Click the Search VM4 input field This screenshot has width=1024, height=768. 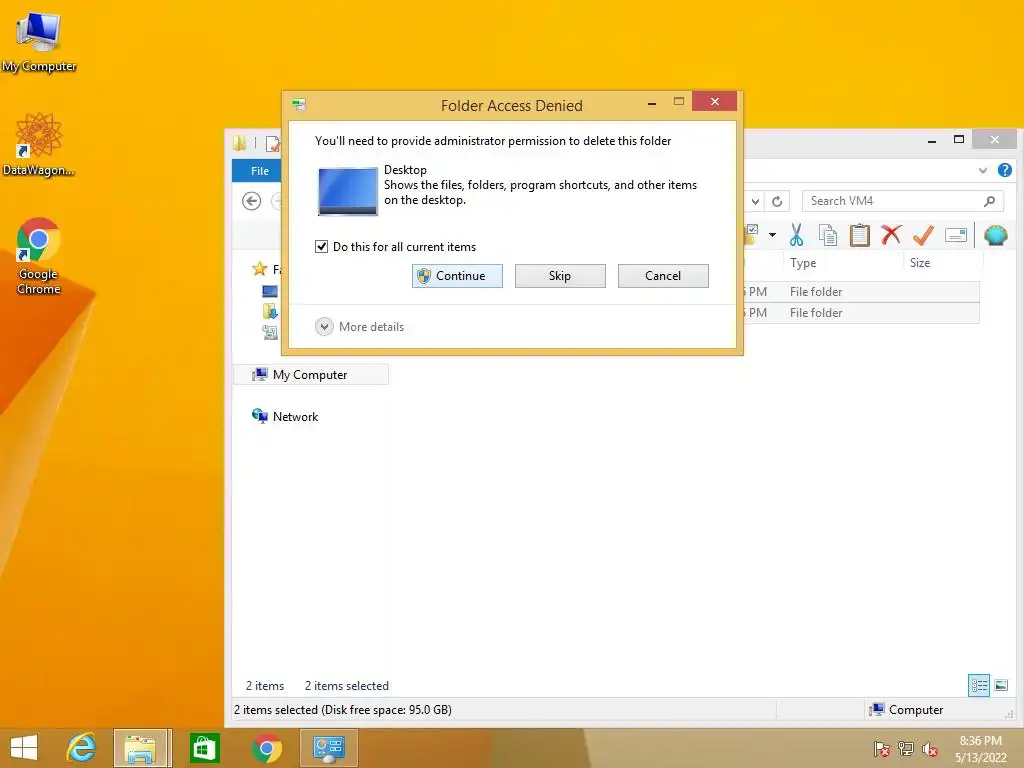pos(903,201)
